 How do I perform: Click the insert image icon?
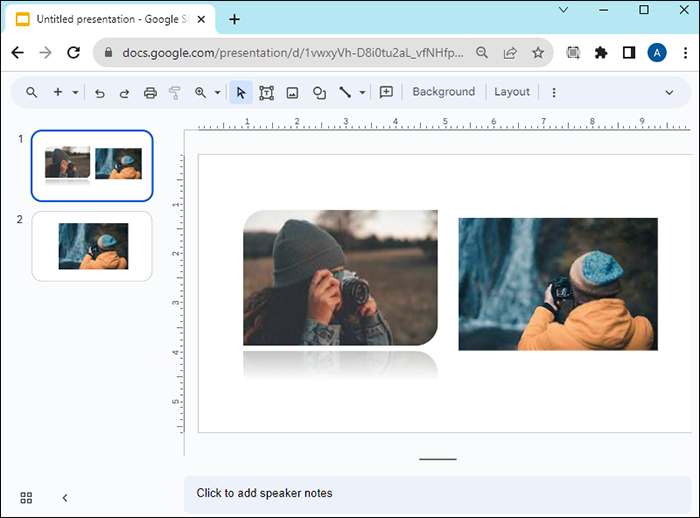point(292,92)
